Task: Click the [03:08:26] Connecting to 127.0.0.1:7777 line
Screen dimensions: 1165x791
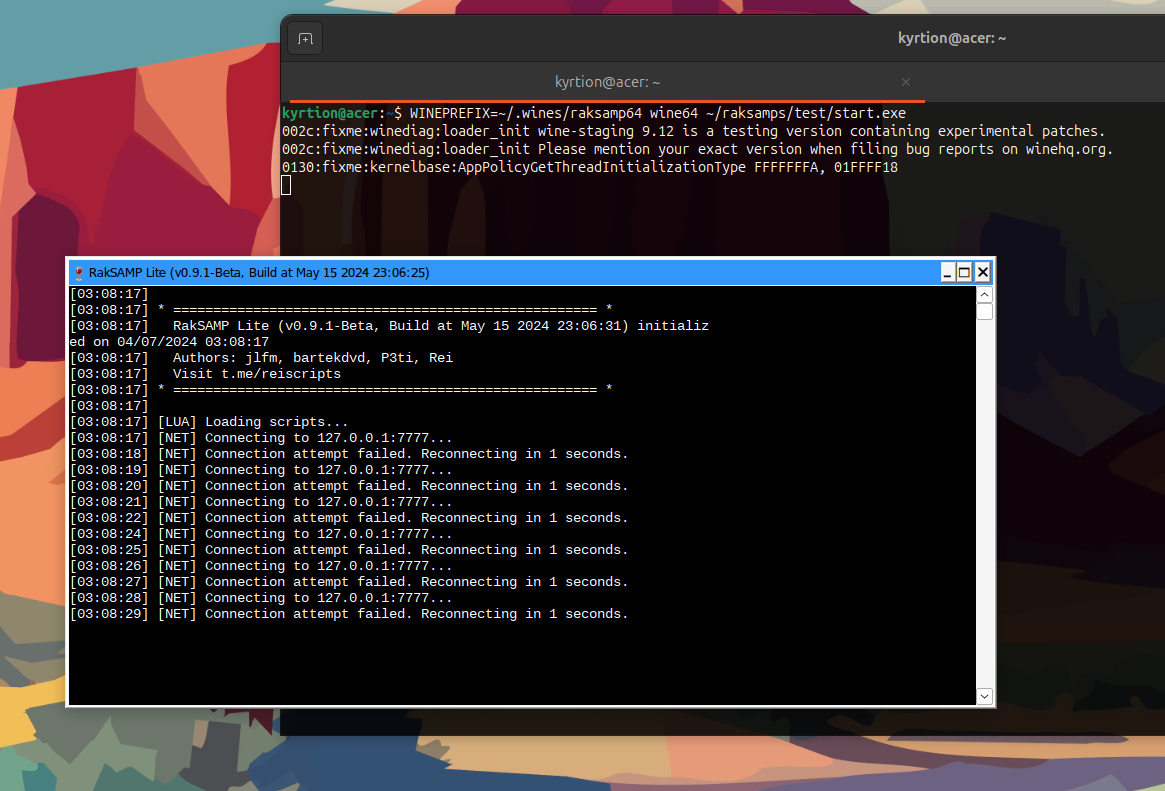Action: (261, 566)
